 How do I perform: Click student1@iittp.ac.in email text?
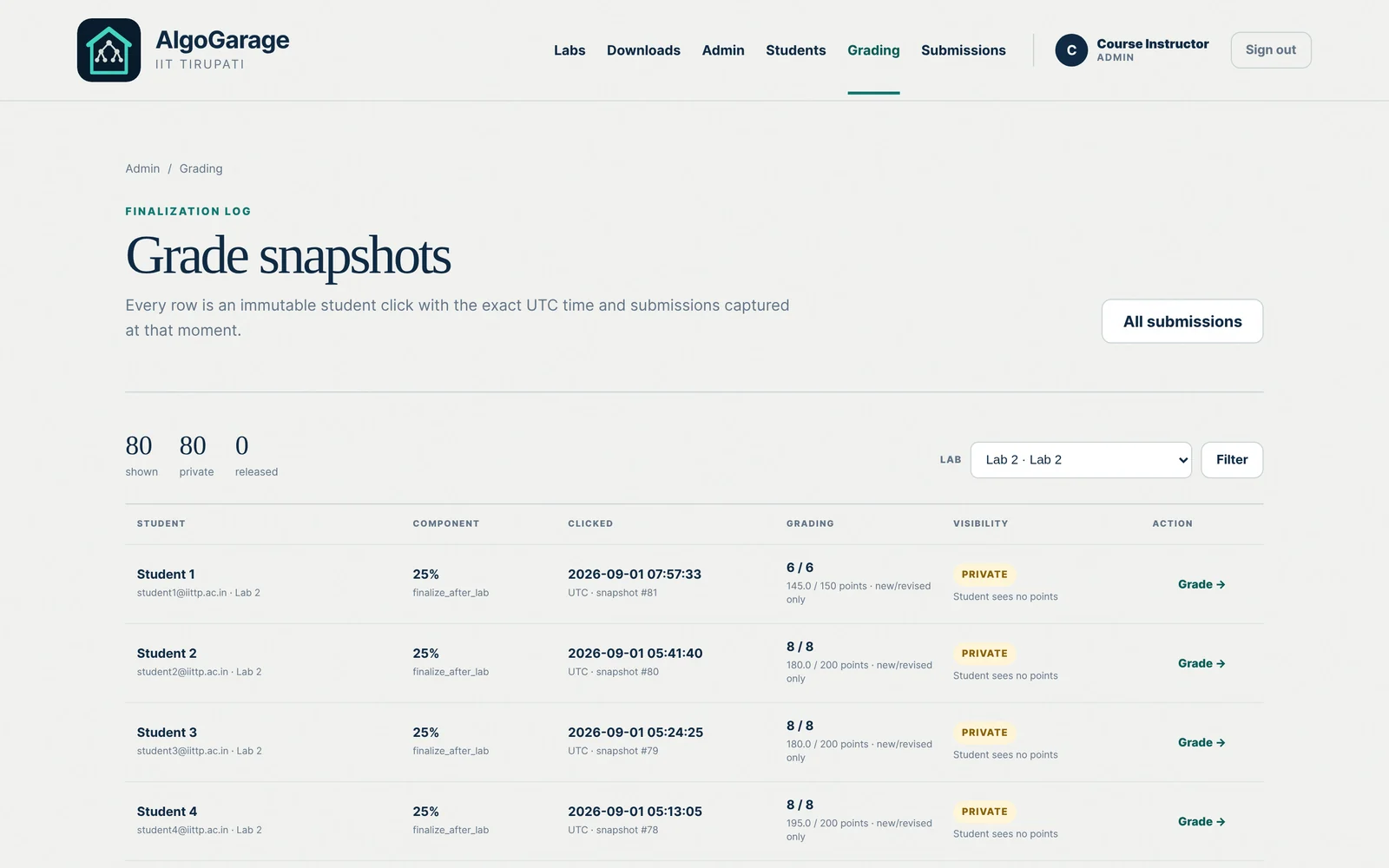[181, 593]
